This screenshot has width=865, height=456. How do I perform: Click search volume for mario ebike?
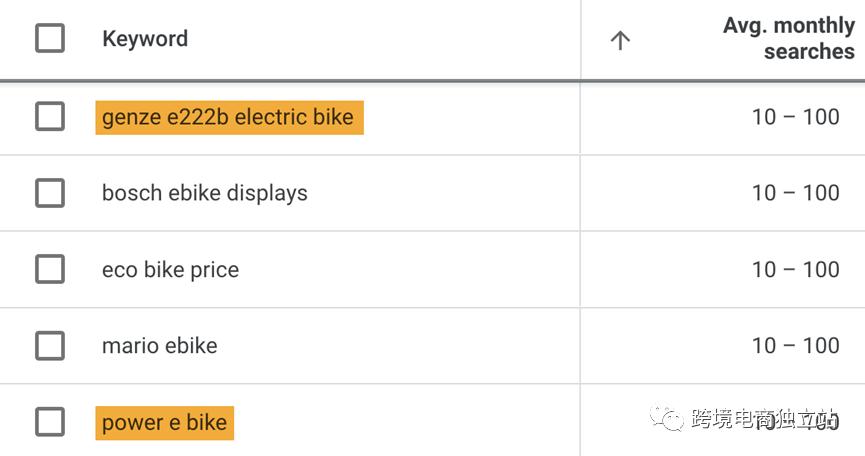(795, 346)
